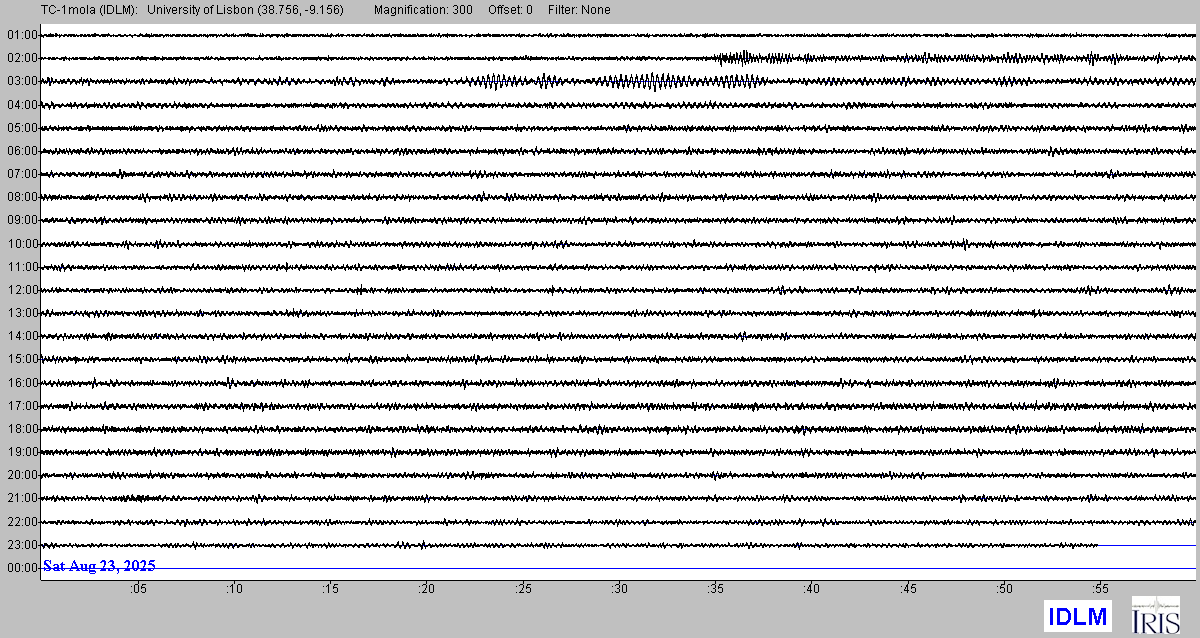Click the :15 minute axis tick label
This screenshot has height=638, width=1200.
pyautogui.click(x=330, y=589)
